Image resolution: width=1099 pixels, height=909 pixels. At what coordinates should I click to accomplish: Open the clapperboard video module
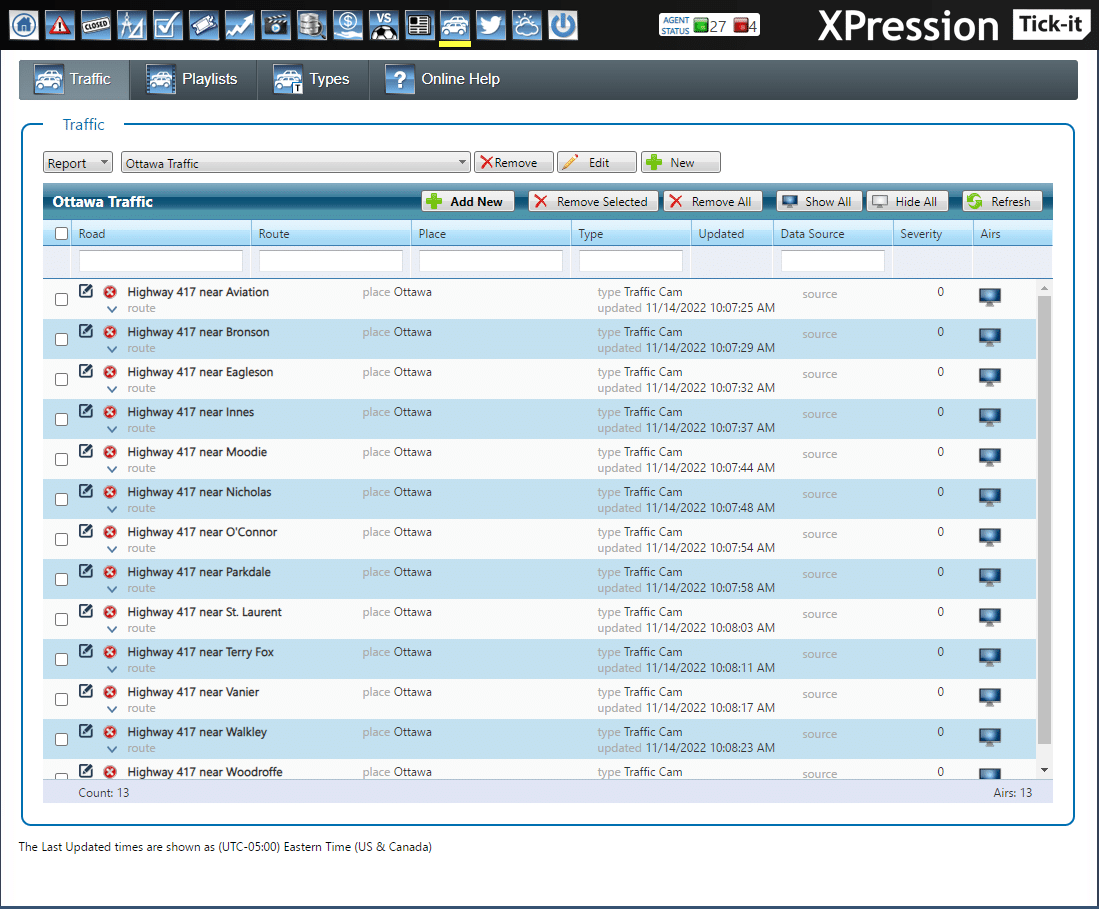pyautogui.click(x=275, y=26)
